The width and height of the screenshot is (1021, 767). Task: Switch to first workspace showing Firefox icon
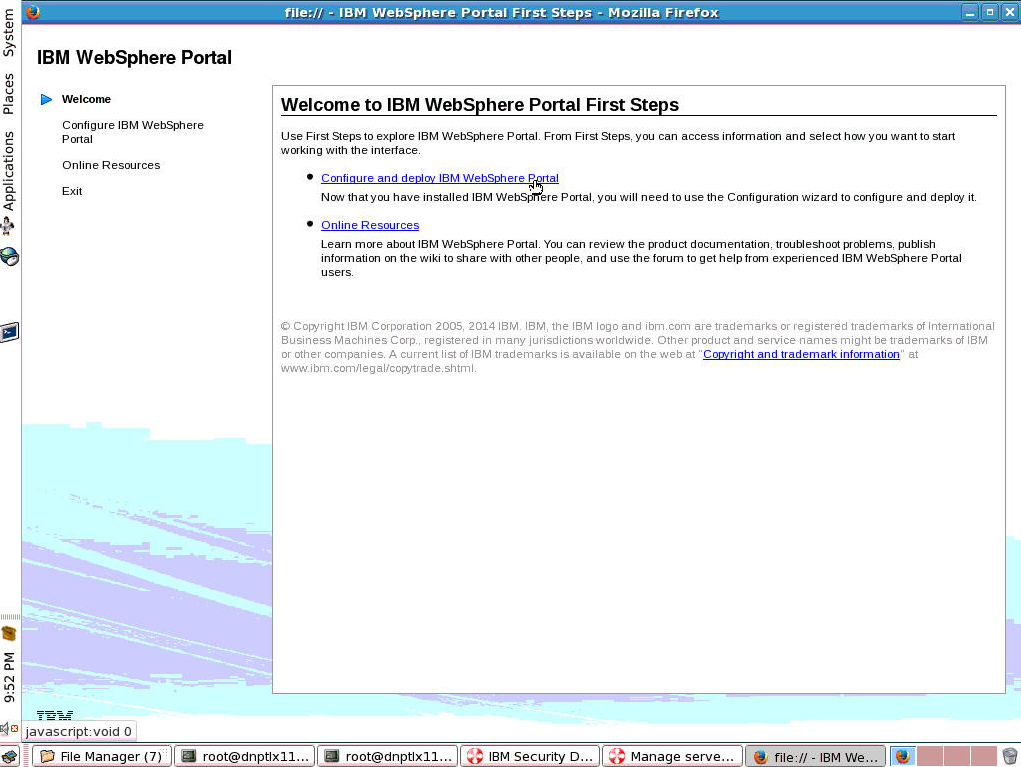tap(902, 756)
